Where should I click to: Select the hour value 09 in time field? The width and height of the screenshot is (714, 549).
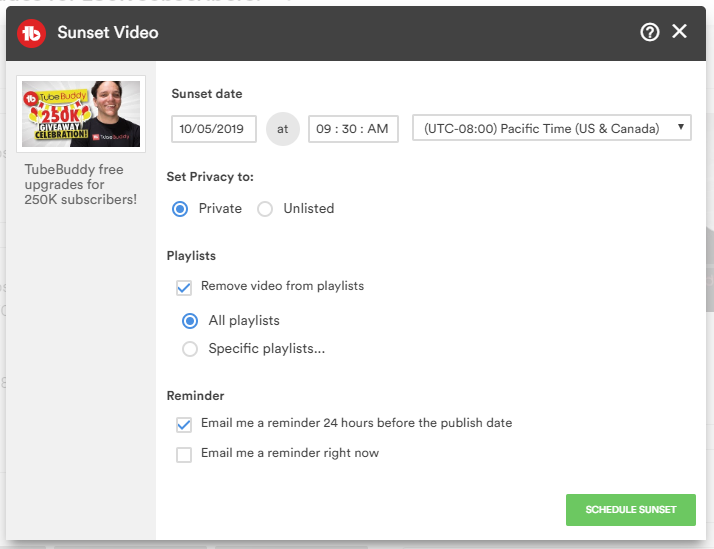(322, 129)
